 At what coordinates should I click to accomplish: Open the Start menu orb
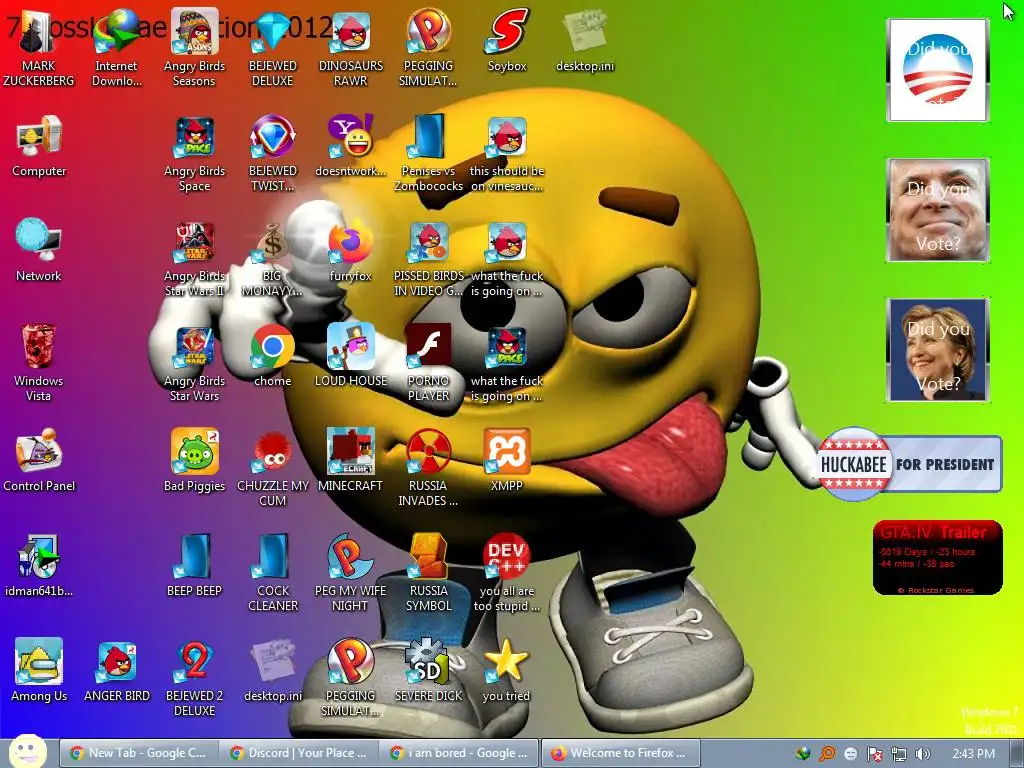tap(27, 751)
